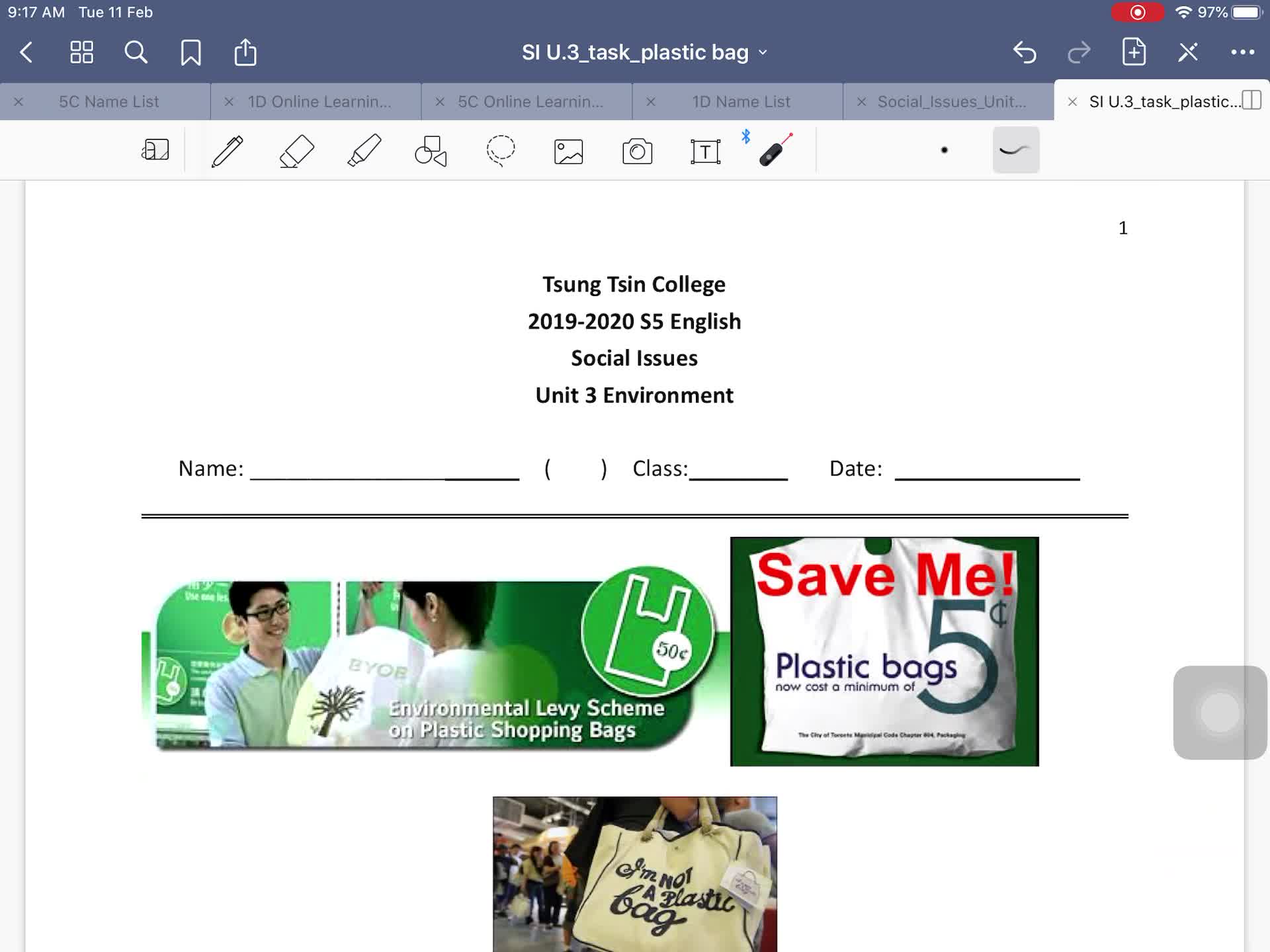Switch to the 1D Name List tab

741,102
